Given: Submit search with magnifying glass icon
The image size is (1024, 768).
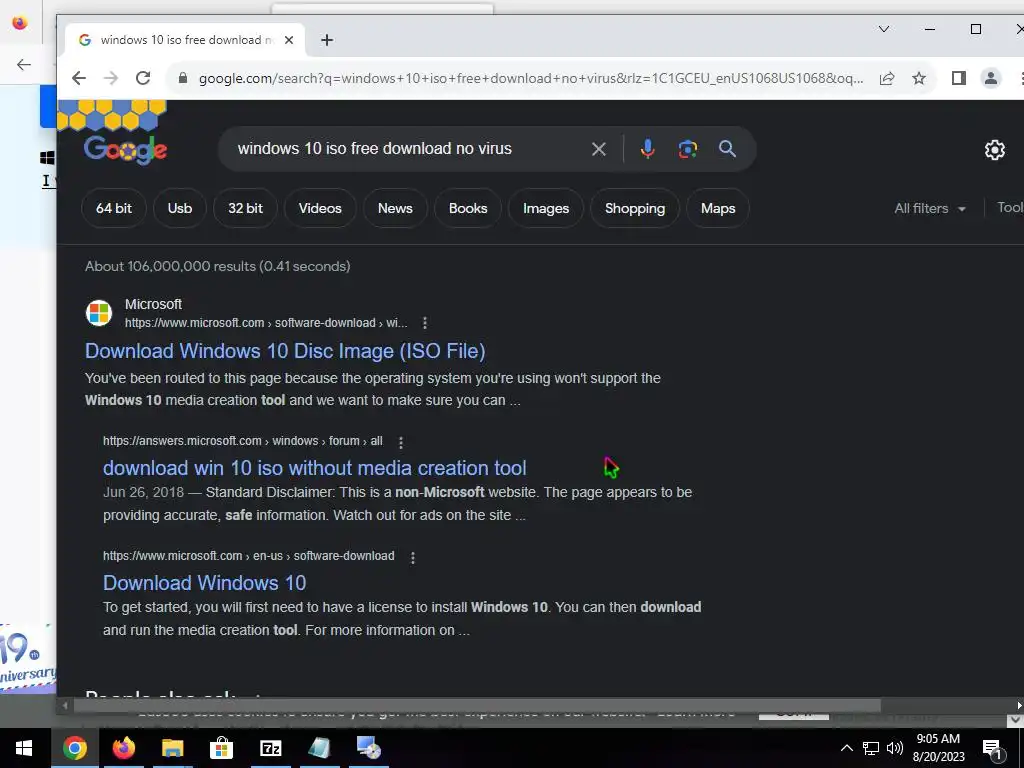Looking at the screenshot, I should pos(728,149).
